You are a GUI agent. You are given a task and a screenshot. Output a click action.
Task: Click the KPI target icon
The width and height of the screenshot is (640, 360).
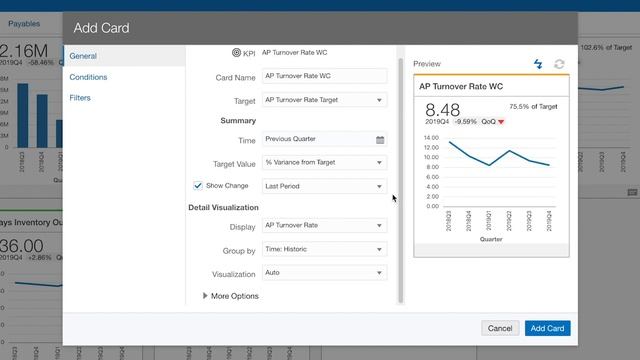pos(236,53)
